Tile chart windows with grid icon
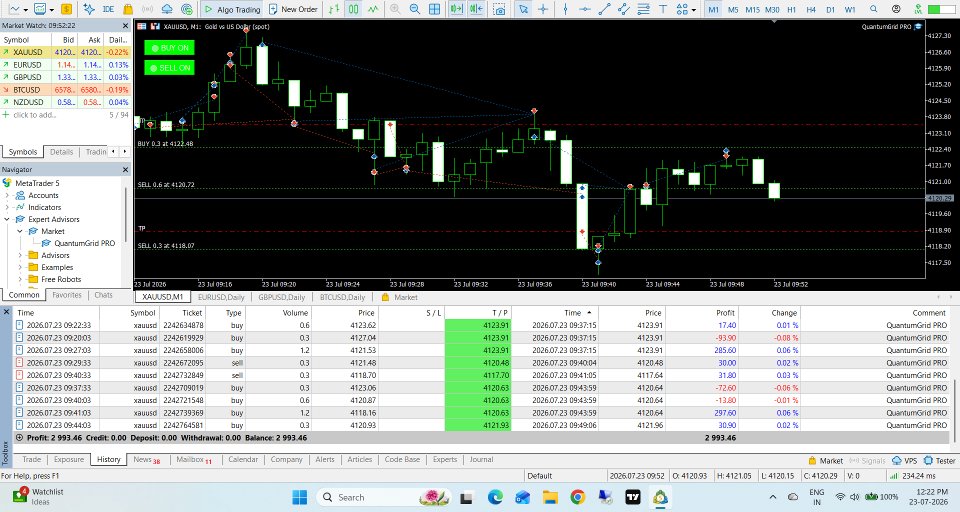Viewport: 960px width, 512px height. [x=434, y=9]
